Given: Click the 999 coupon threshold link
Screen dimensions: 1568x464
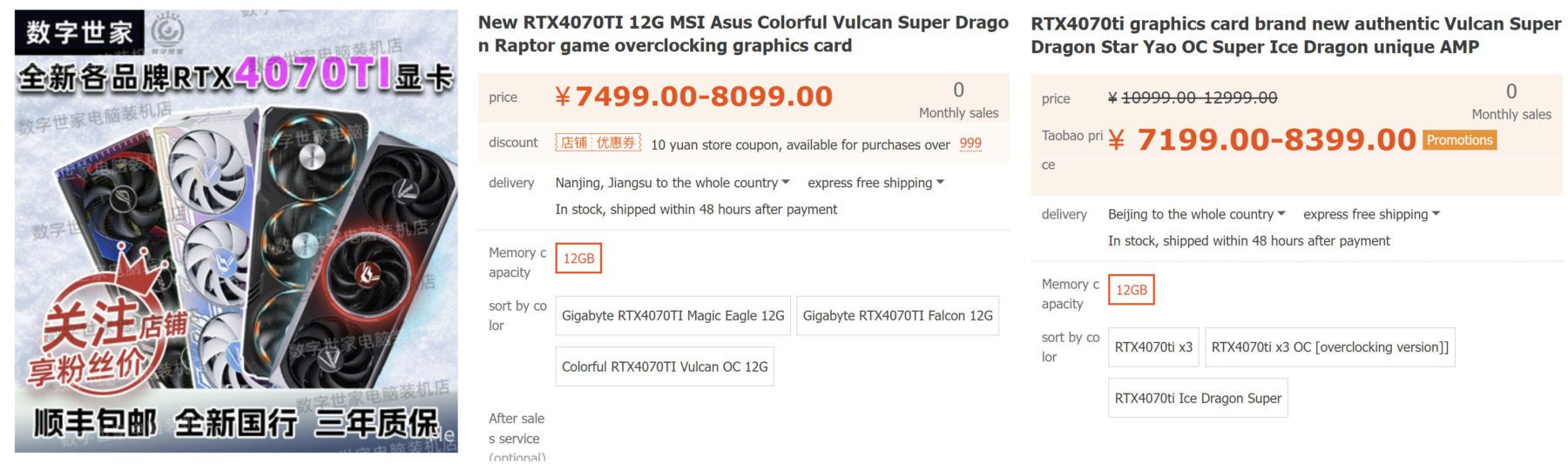Looking at the screenshot, I should 970,144.
